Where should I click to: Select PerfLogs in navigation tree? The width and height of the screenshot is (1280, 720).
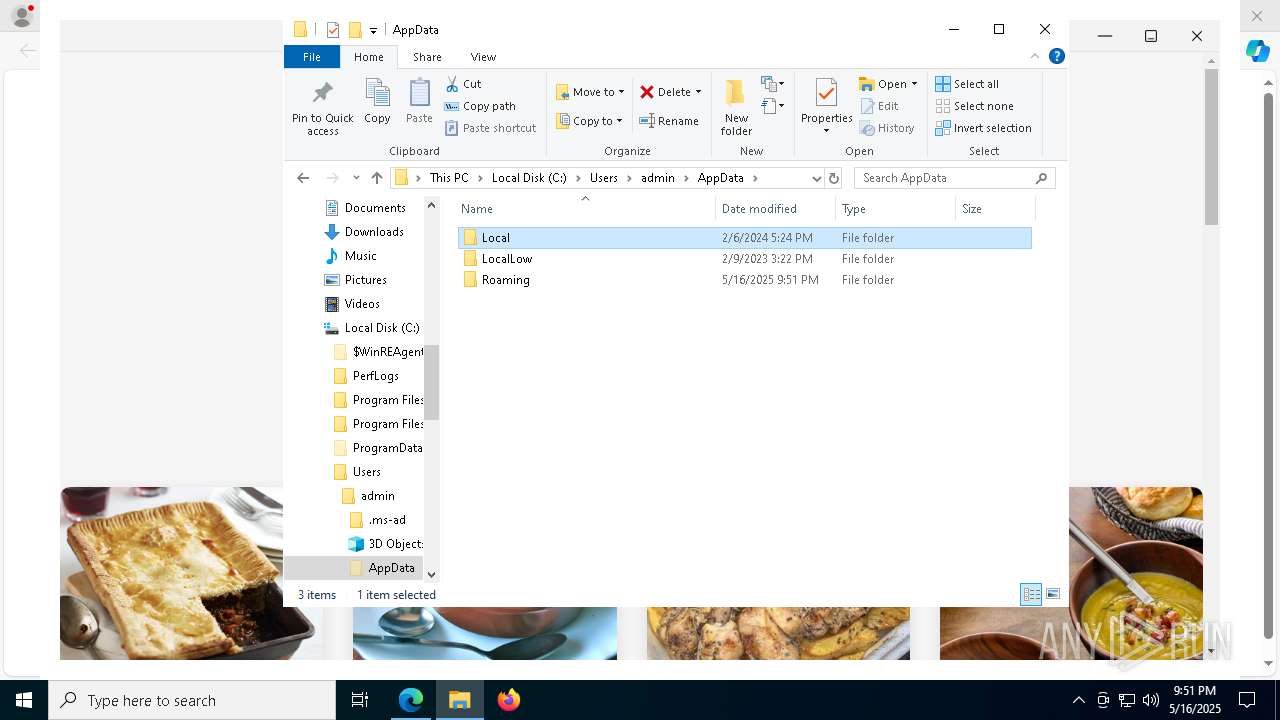pyautogui.click(x=375, y=376)
